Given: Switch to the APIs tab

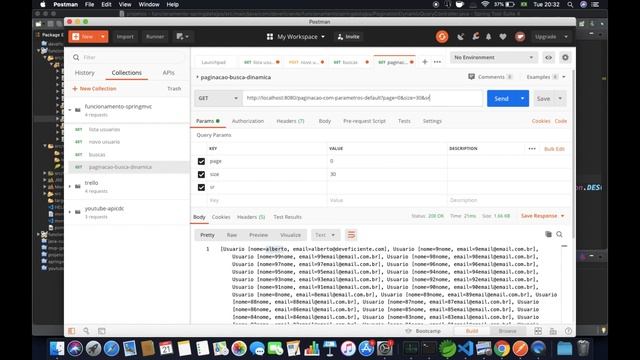Looking at the screenshot, I should (168, 73).
